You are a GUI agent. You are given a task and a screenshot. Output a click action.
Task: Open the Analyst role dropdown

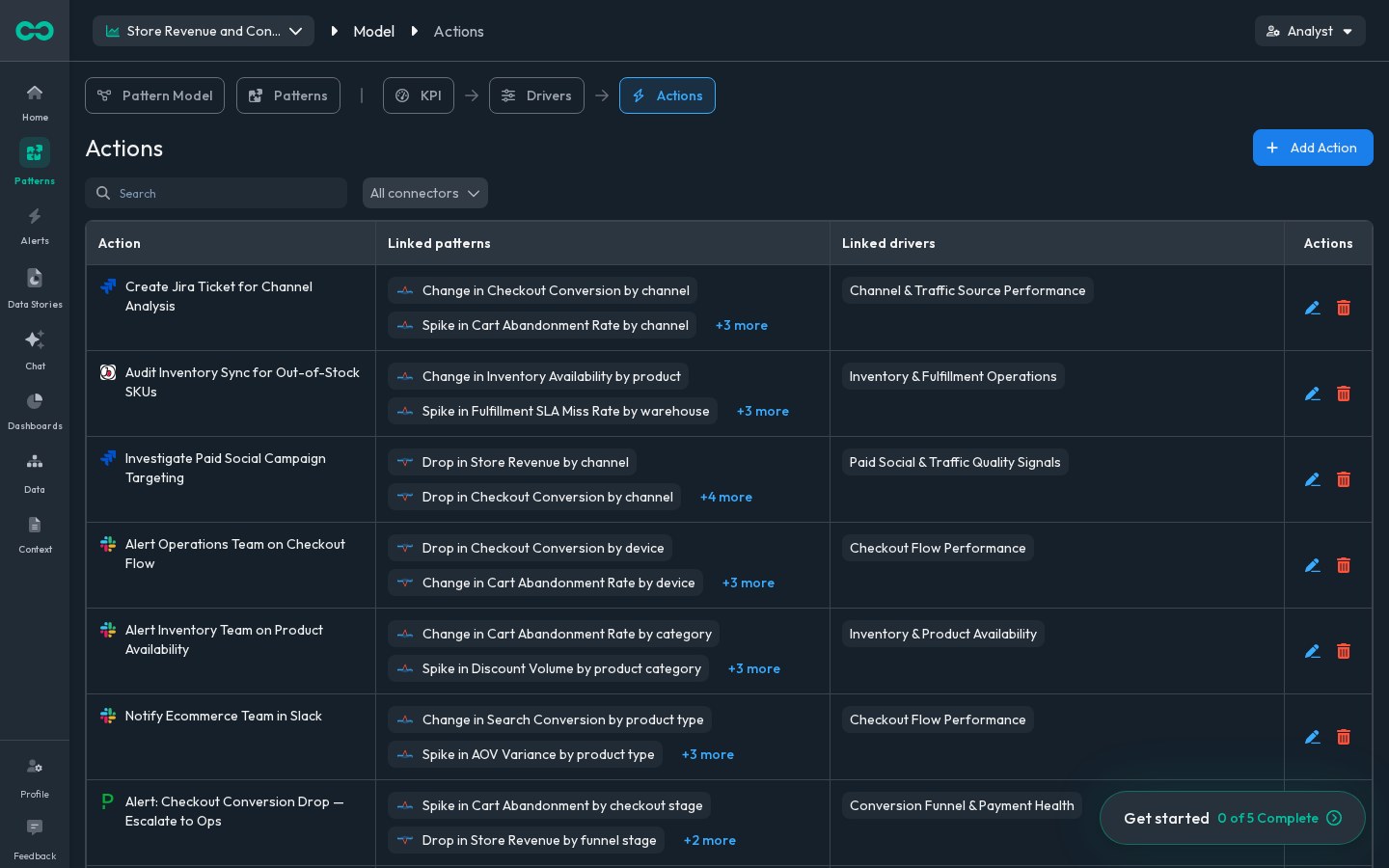1310,31
